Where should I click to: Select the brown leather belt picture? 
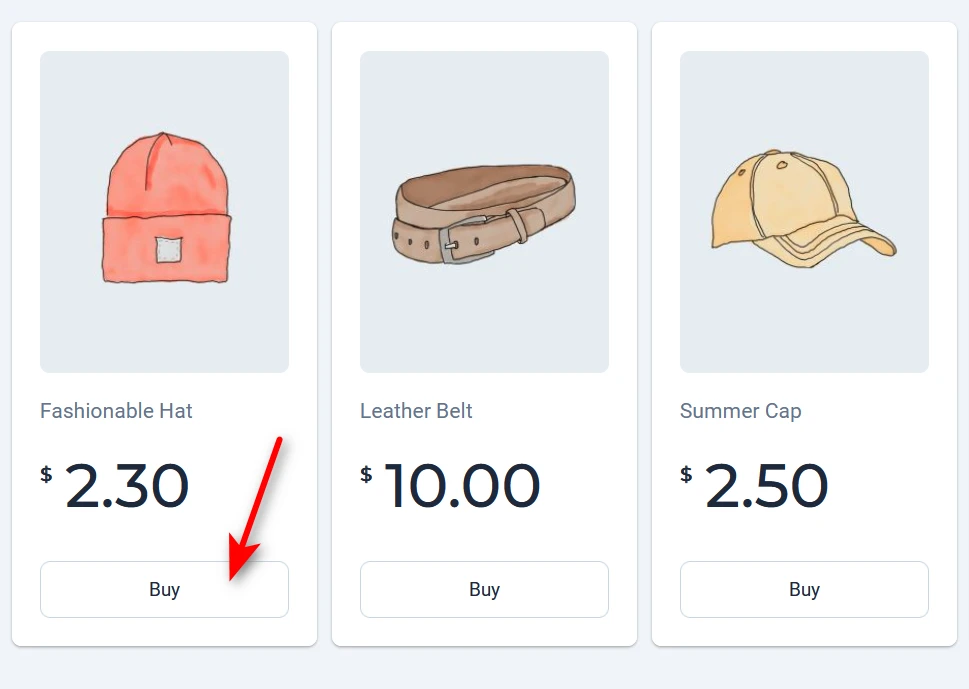click(x=484, y=212)
